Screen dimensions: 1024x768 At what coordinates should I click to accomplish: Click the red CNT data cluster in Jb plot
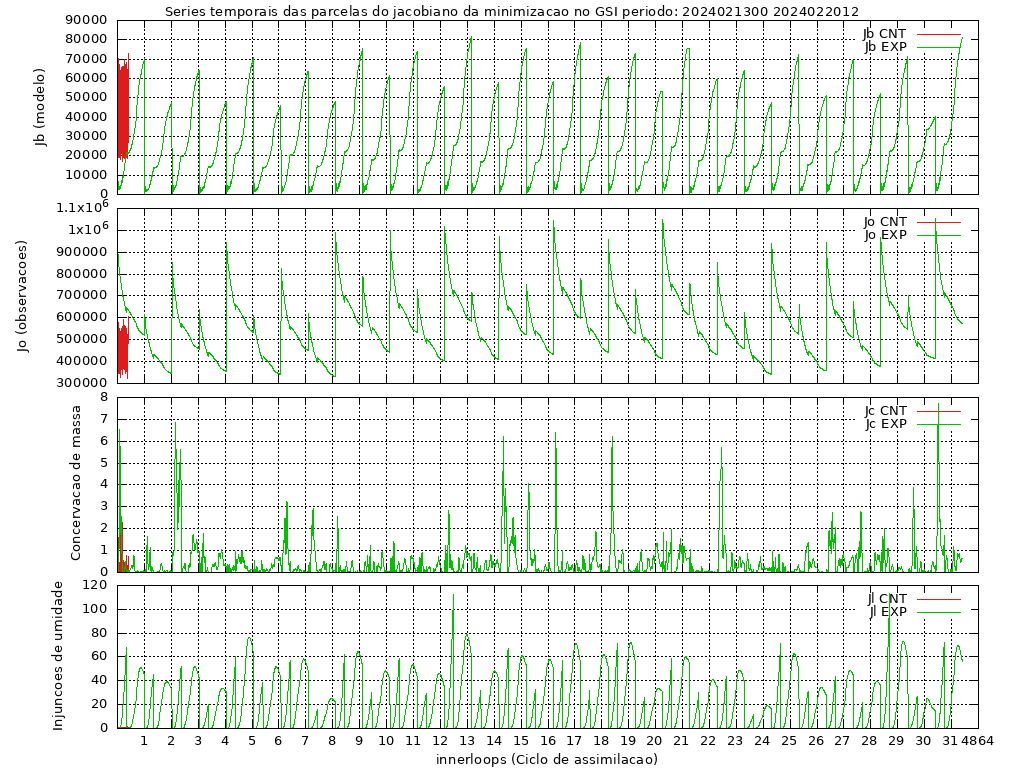coord(123,110)
